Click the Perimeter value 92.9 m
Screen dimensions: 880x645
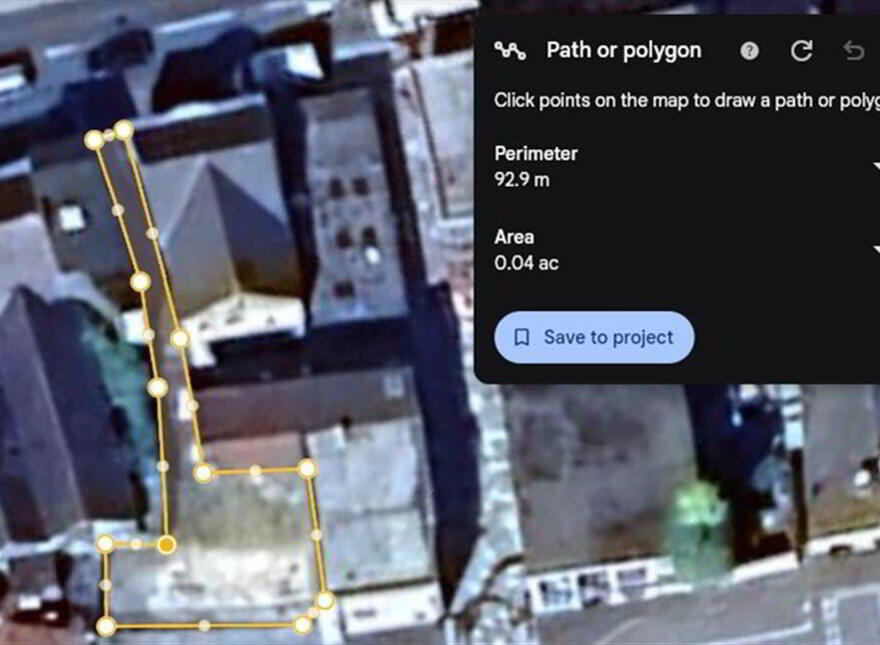pyautogui.click(x=522, y=180)
